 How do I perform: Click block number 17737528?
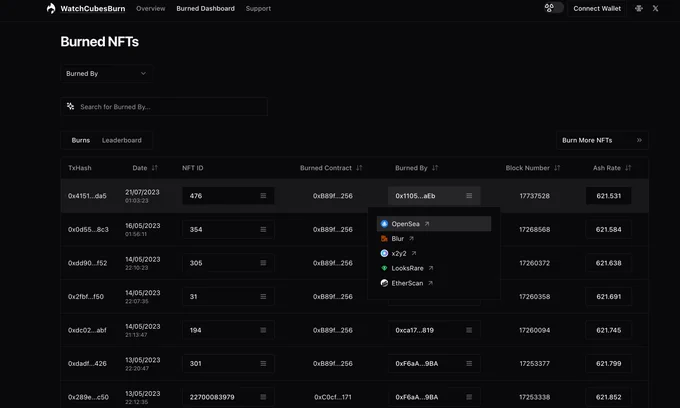click(x=535, y=196)
